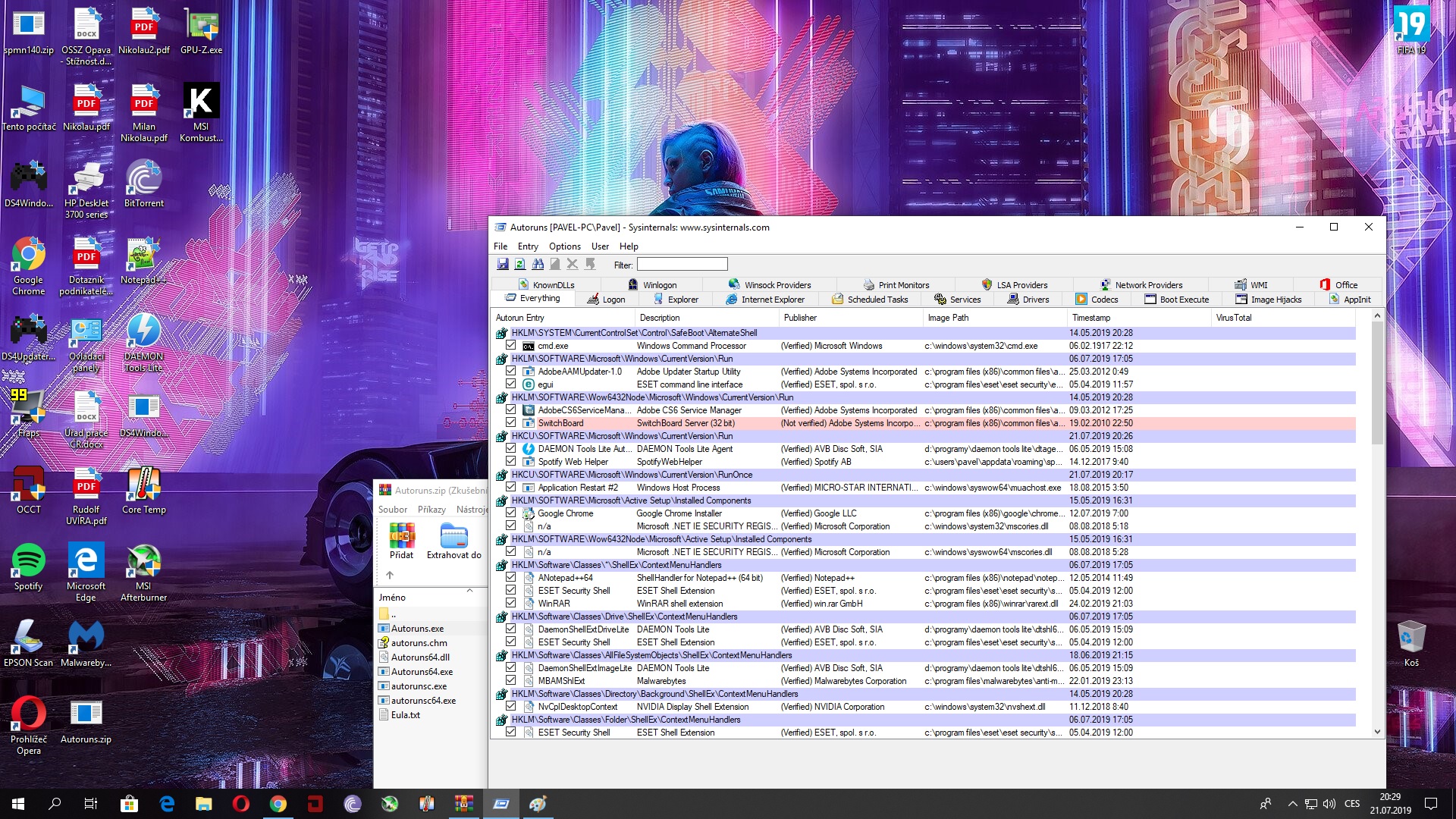Click the Find binoculars icon
Image resolution: width=1456 pixels, height=819 pixels.
(x=538, y=264)
